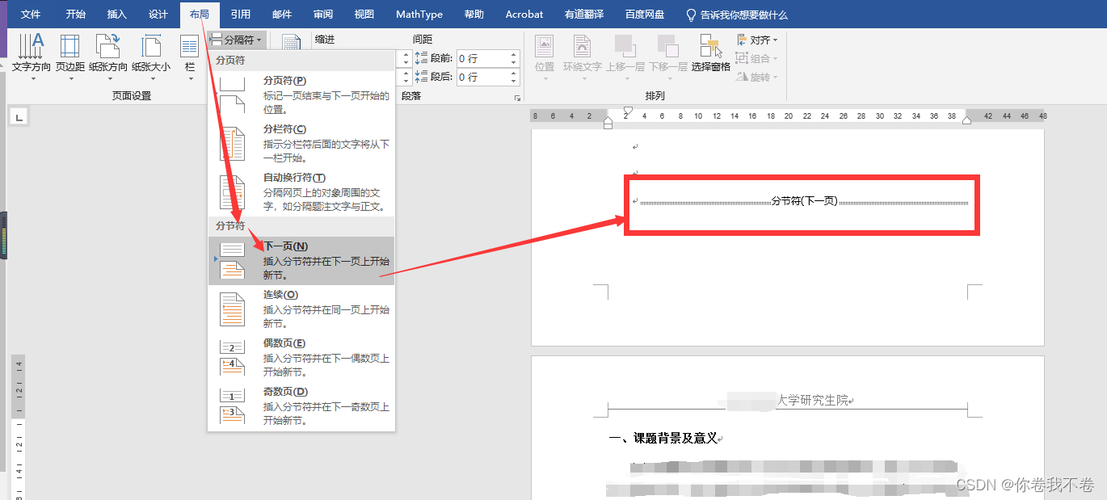Switch to the 引用 references tab

[240, 15]
